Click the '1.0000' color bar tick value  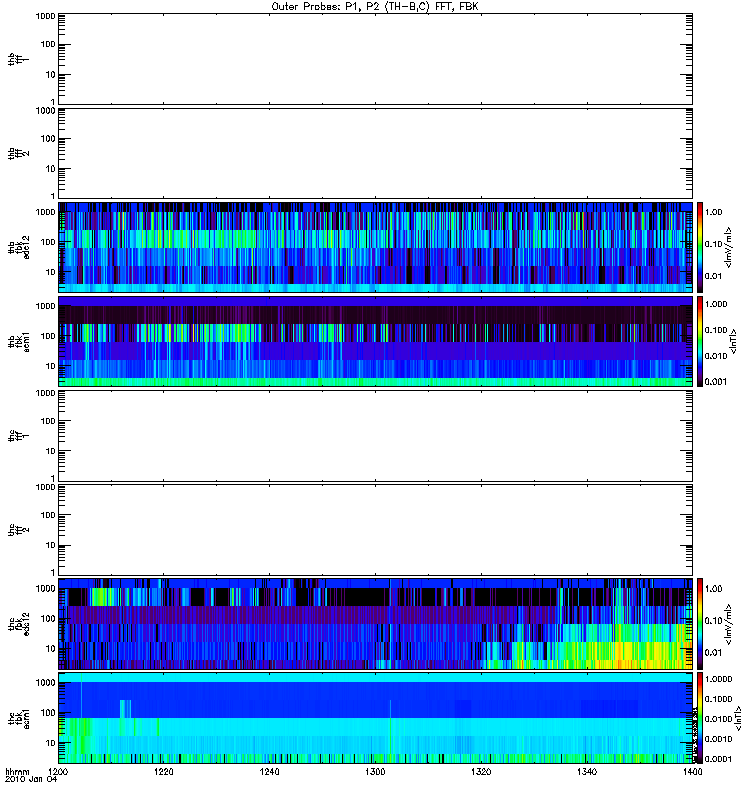719,679
